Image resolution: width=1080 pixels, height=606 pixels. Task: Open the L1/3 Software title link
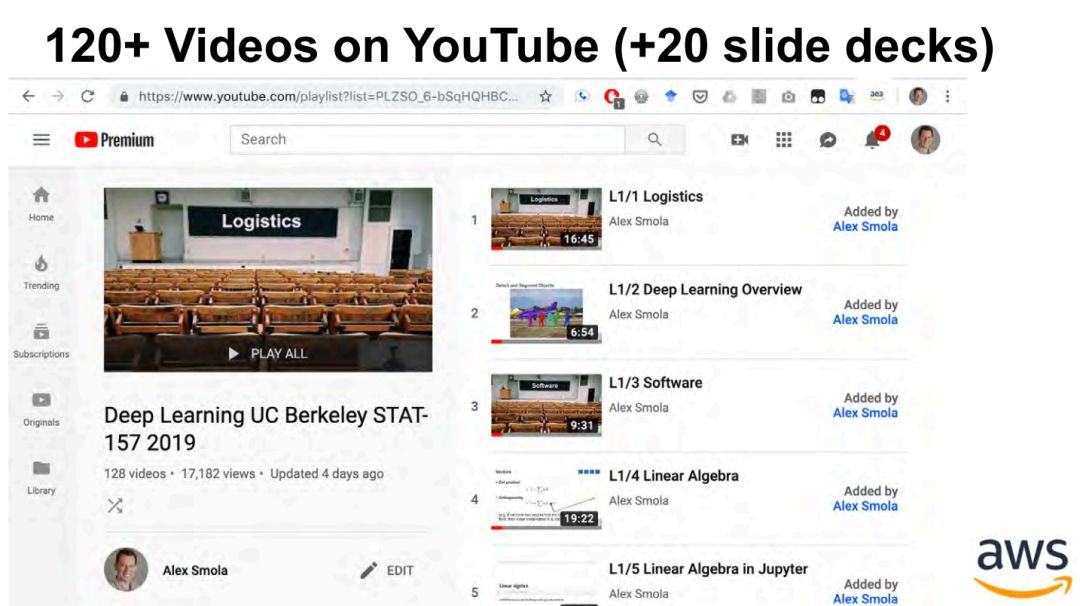coord(656,383)
